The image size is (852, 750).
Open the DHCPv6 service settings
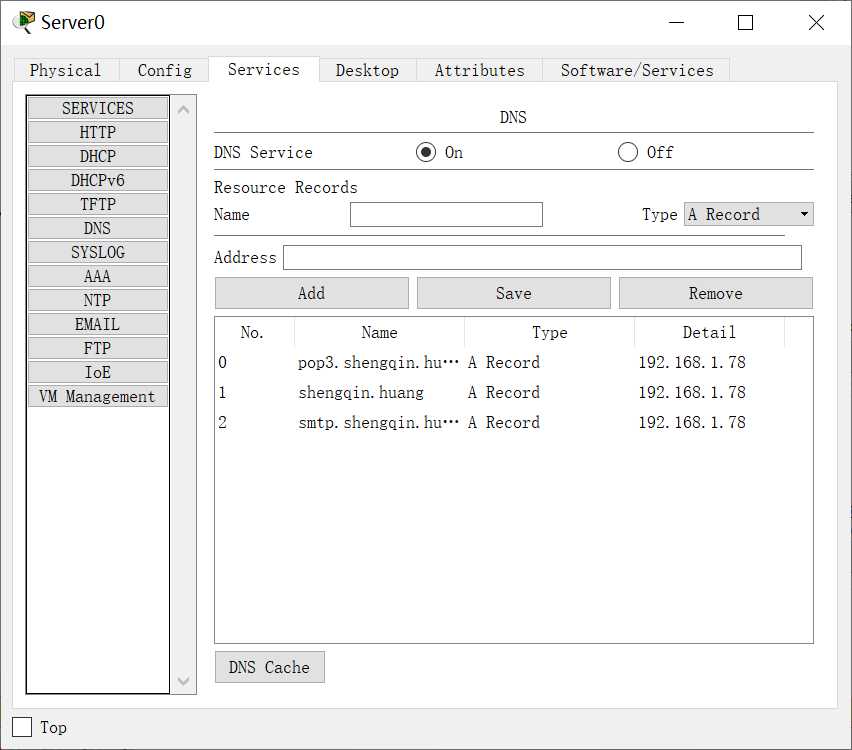click(98, 180)
